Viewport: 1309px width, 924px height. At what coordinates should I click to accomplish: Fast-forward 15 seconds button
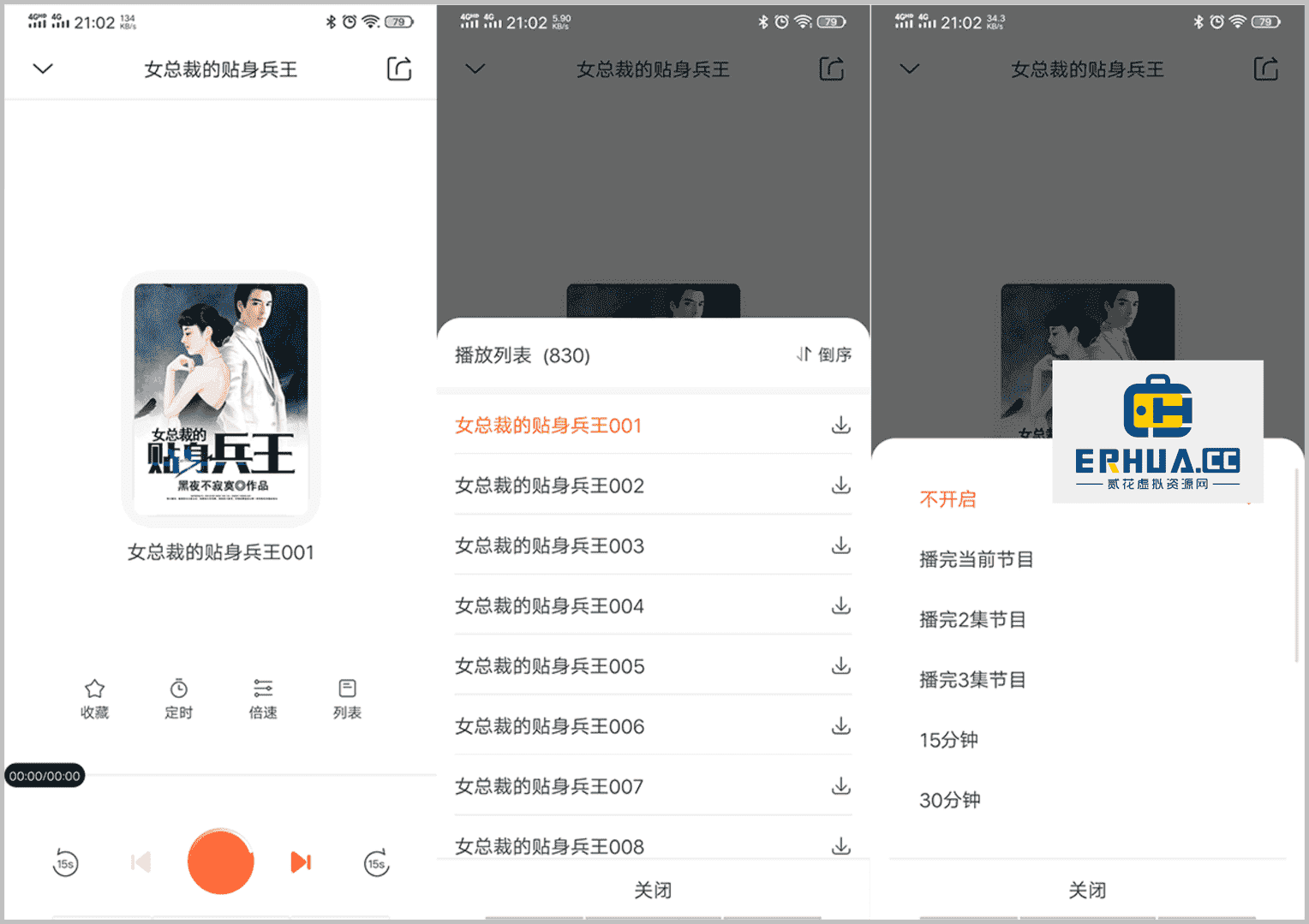click(376, 862)
